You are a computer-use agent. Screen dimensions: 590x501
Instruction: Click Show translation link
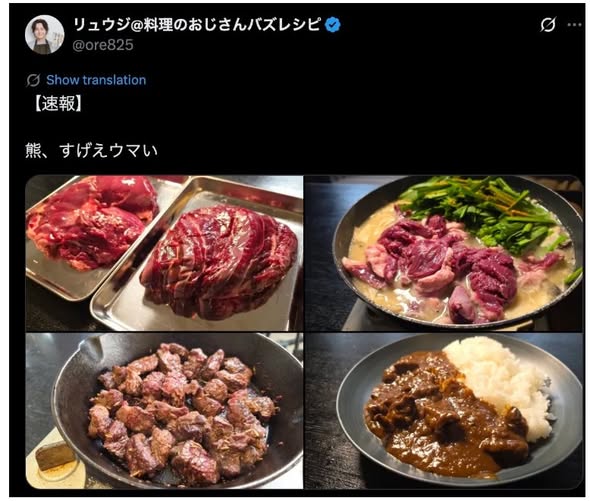(96, 80)
